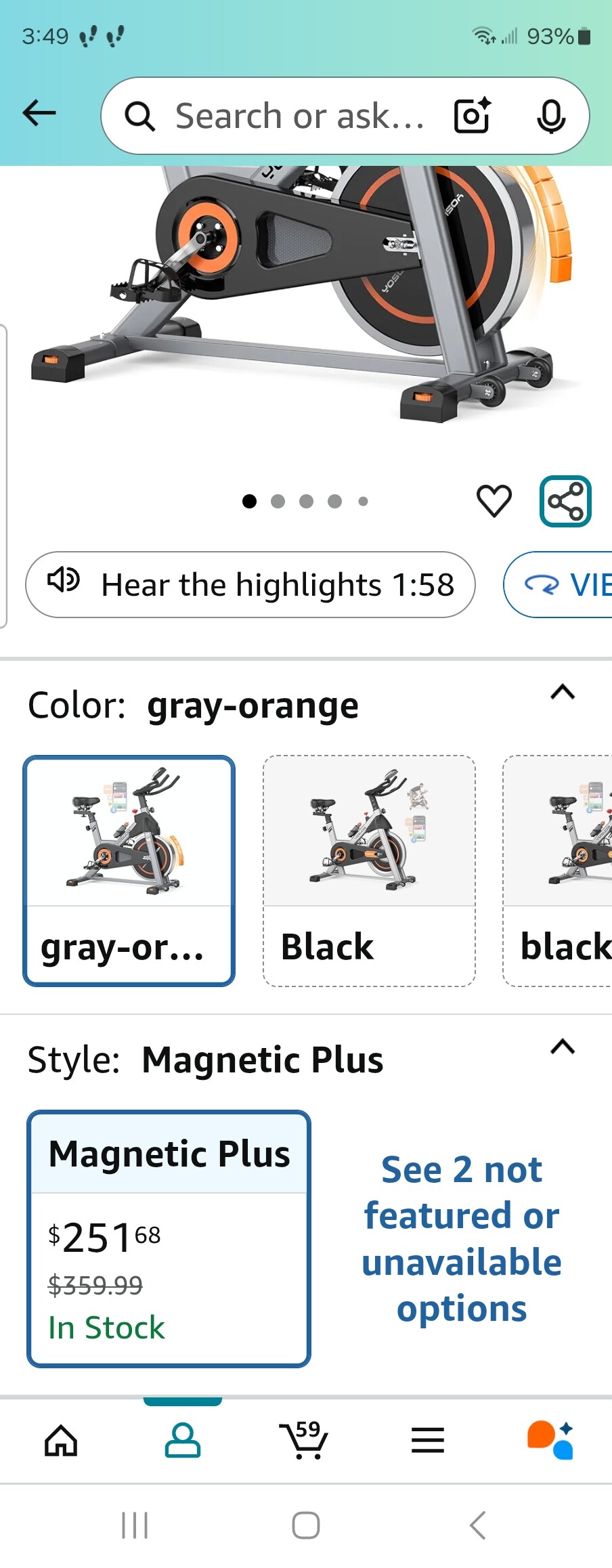Viewport: 612px width, 1568px height.
Task: See 2 not featured or unavailable options
Action: point(462,1239)
